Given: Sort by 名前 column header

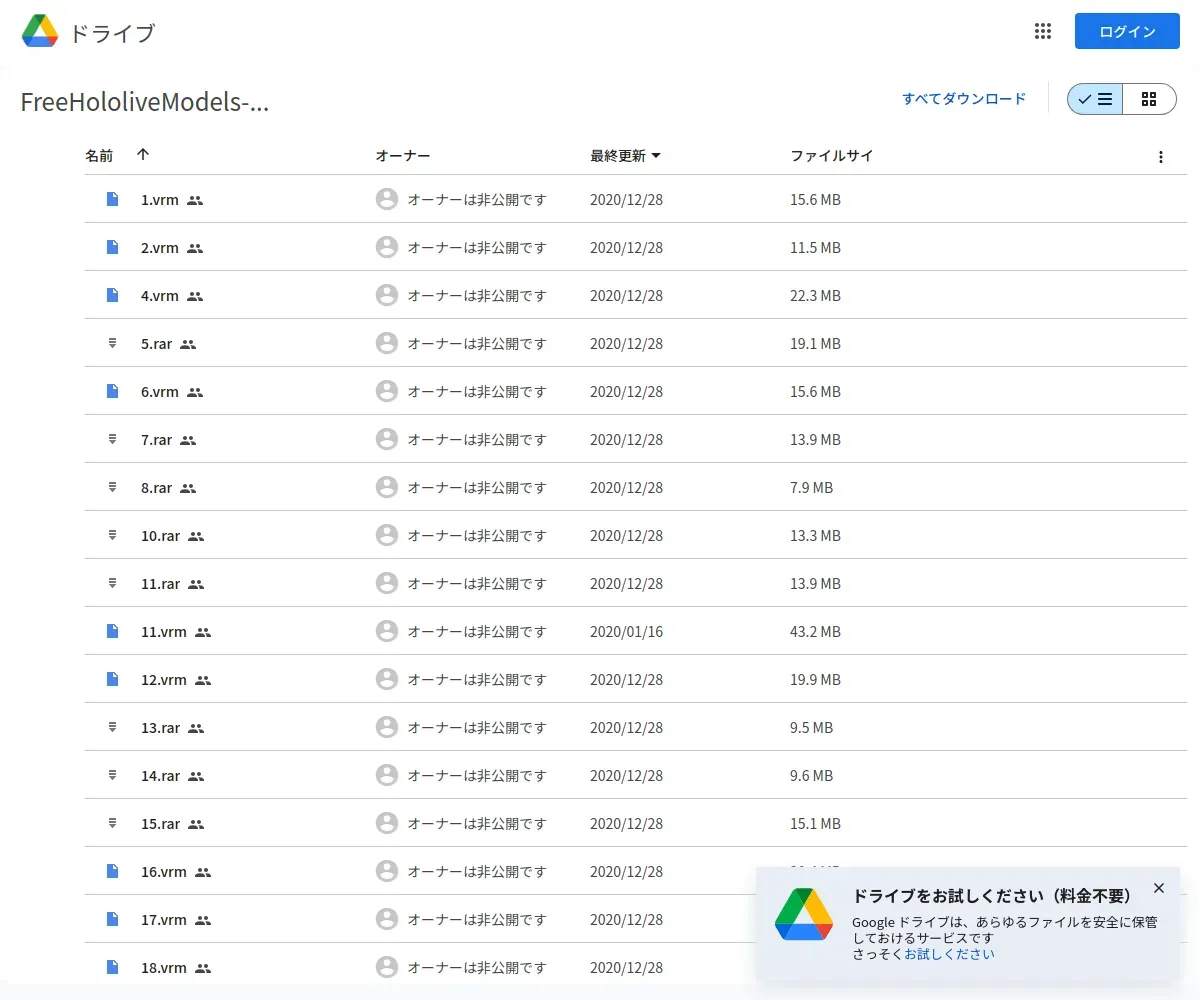Looking at the screenshot, I should tap(99, 156).
